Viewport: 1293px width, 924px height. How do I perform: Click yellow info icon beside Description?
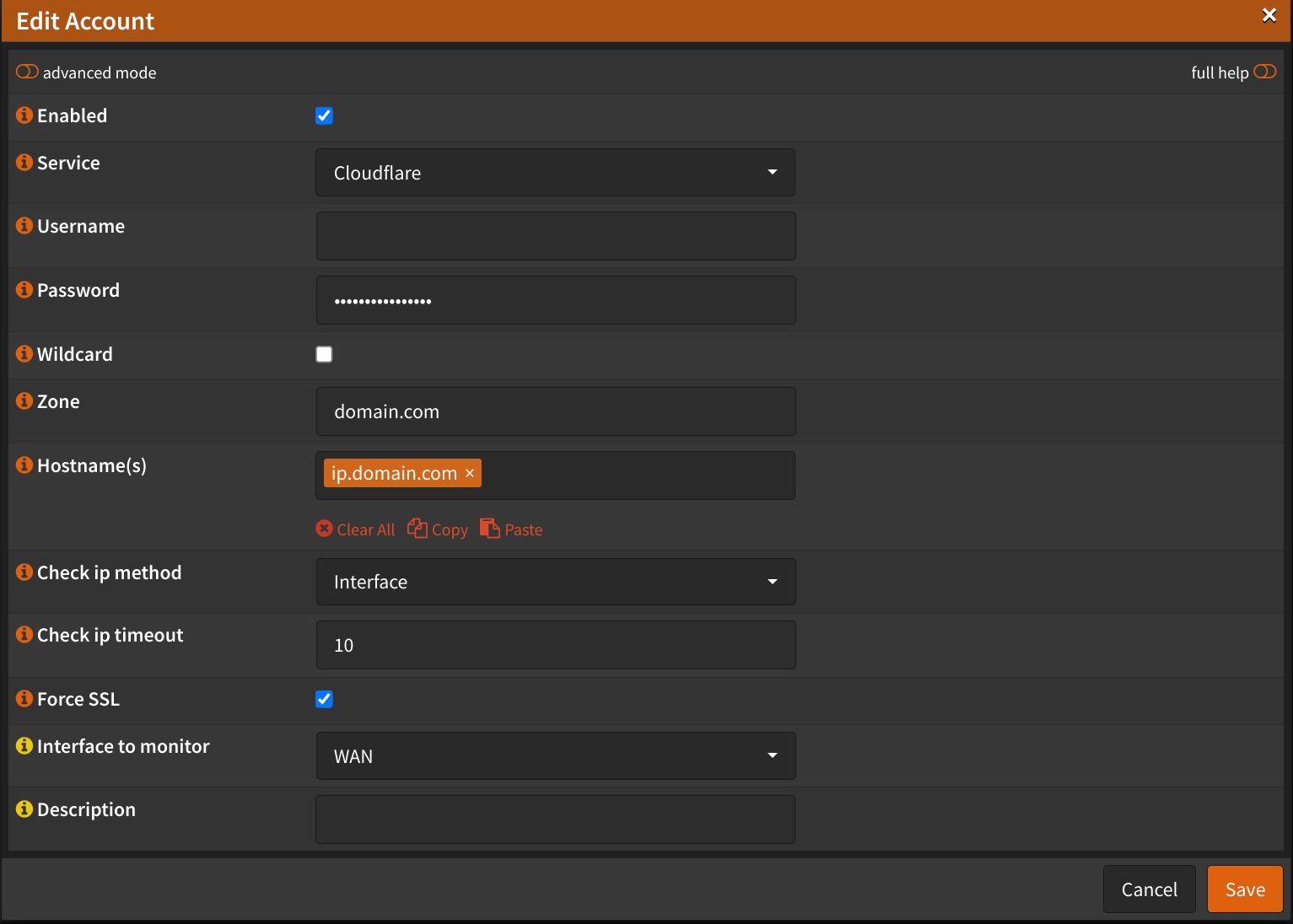pyautogui.click(x=24, y=809)
